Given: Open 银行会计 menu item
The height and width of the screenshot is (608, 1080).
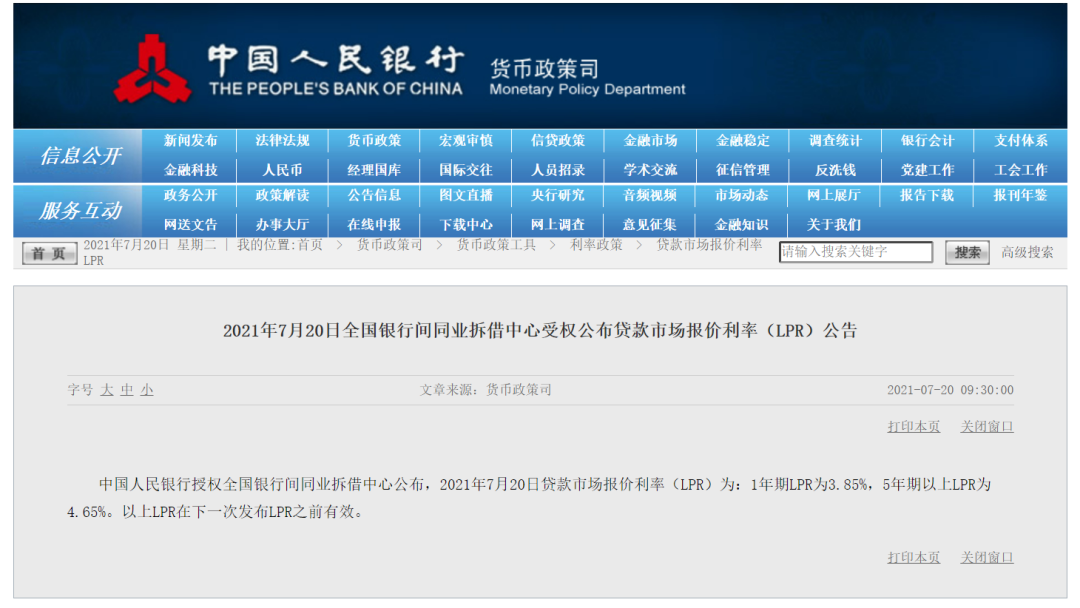Looking at the screenshot, I should pos(927,140).
